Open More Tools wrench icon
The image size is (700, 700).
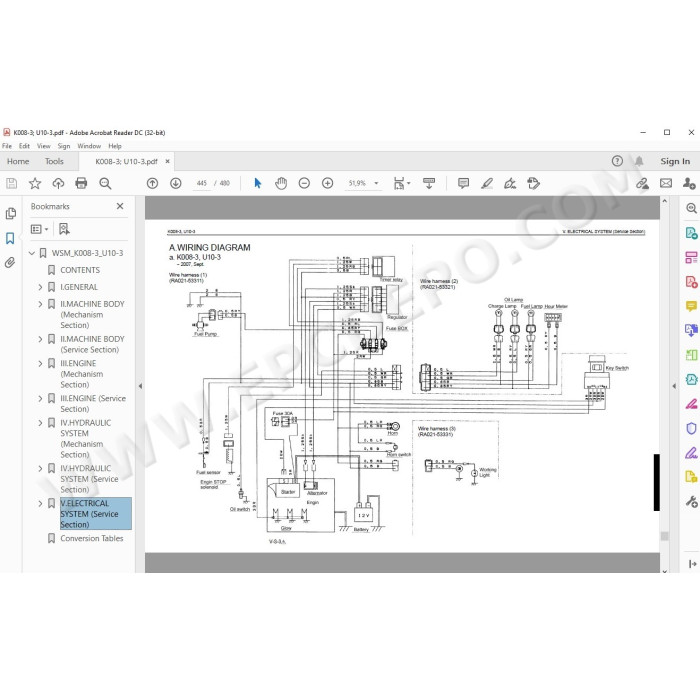691,502
